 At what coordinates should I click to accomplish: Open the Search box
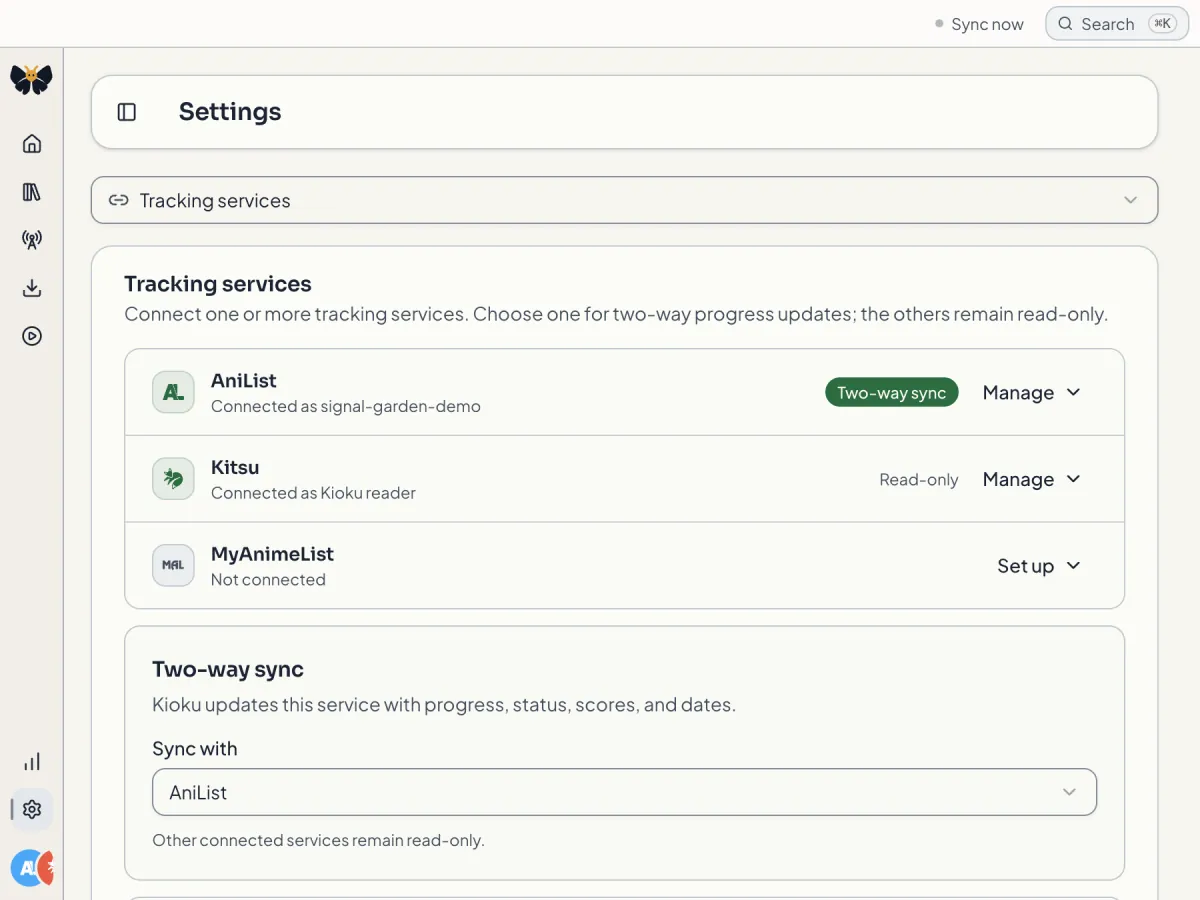pyautogui.click(x=1117, y=24)
